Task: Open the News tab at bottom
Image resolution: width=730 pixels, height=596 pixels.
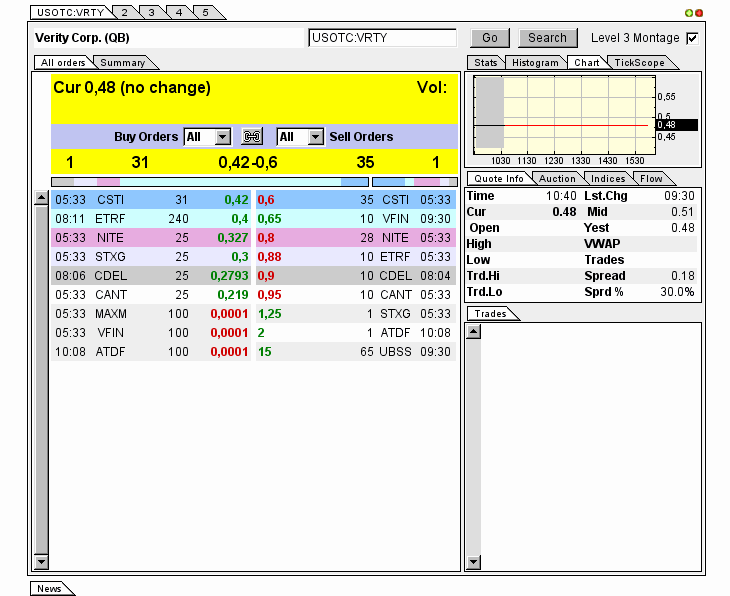Action: click(x=49, y=589)
